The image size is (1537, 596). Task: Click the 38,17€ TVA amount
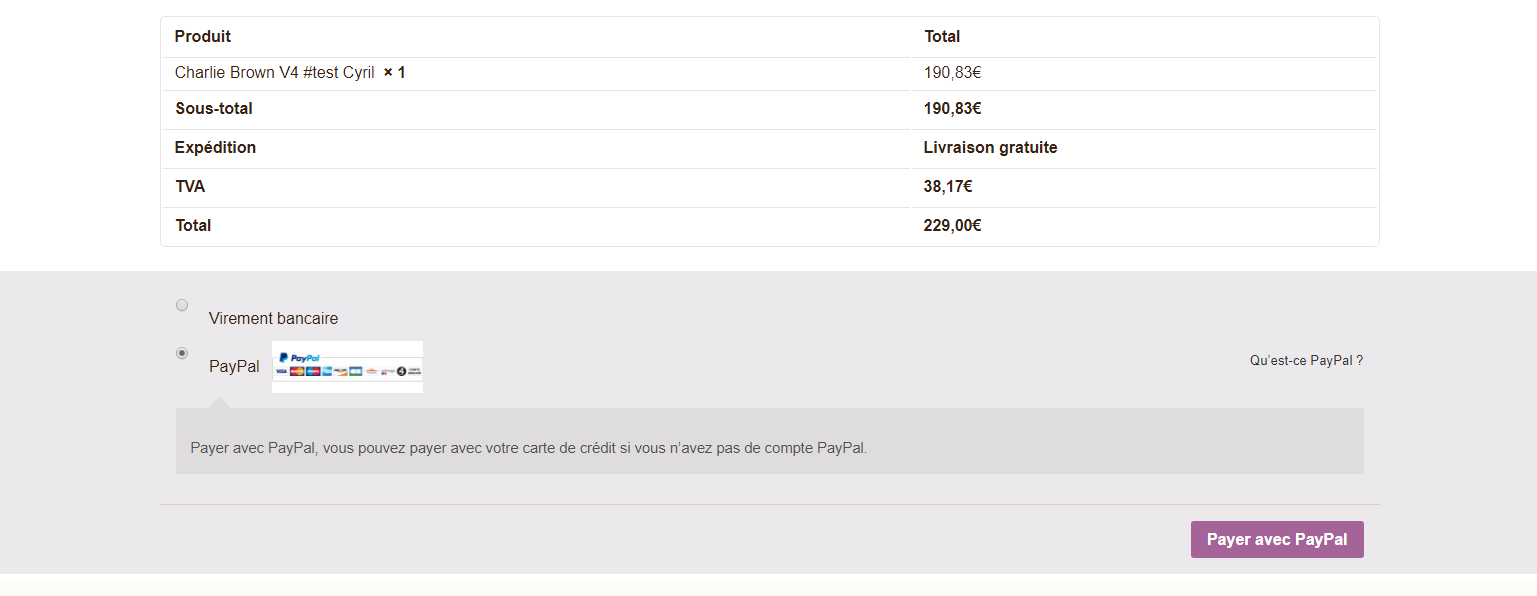948,187
